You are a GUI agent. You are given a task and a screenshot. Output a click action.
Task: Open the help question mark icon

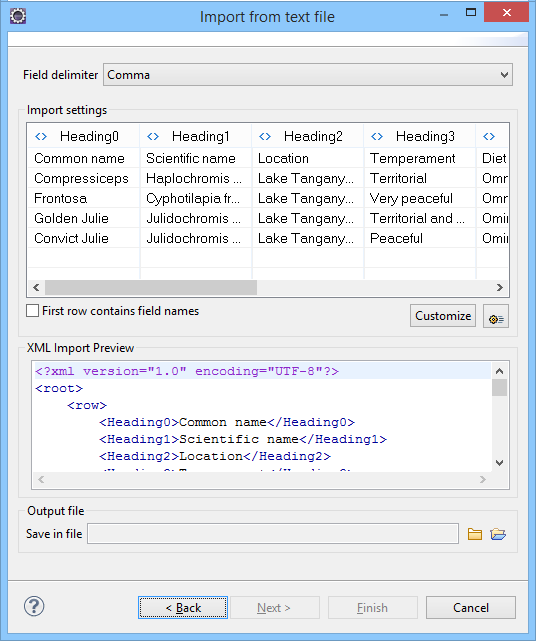point(34,606)
